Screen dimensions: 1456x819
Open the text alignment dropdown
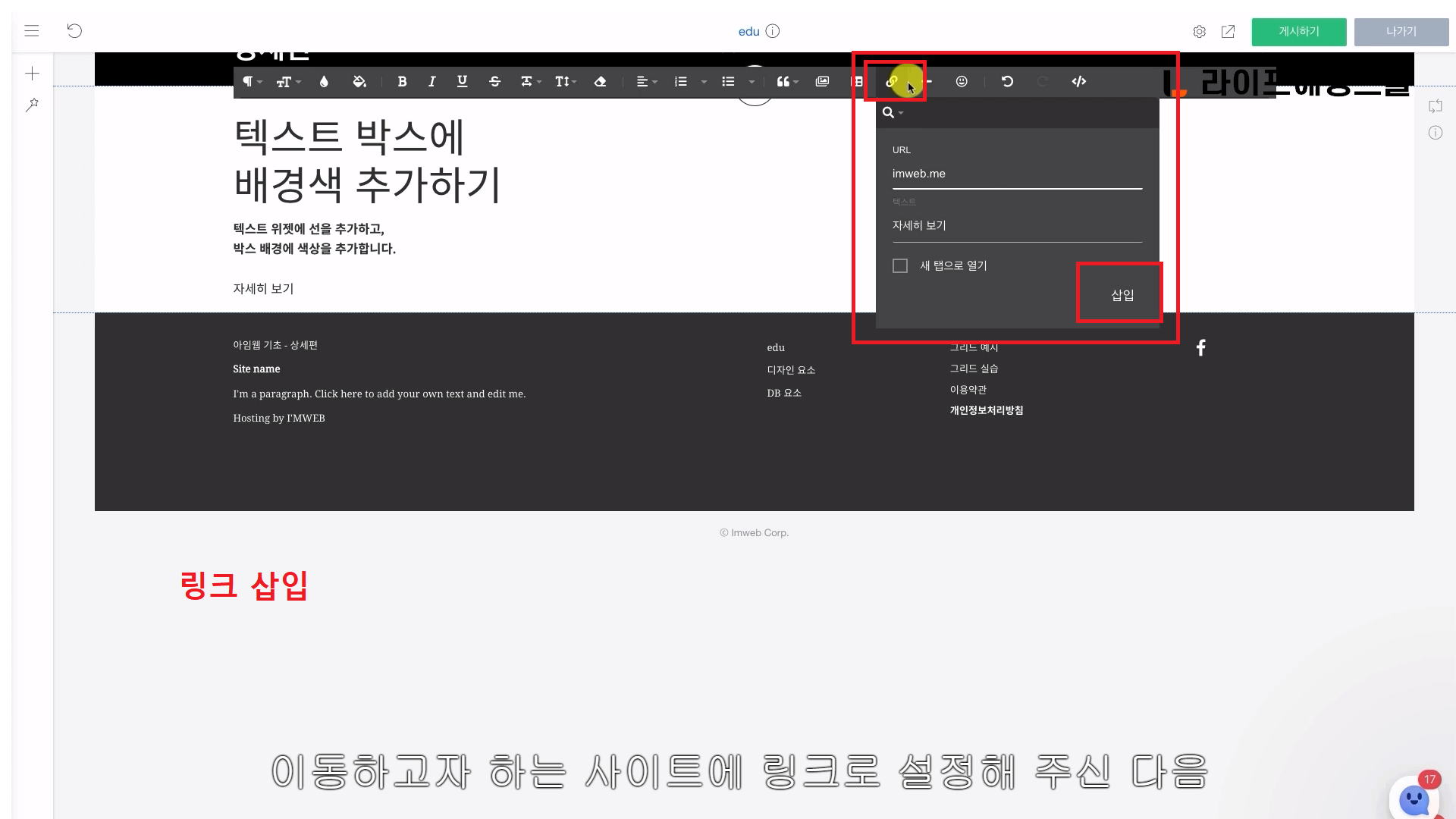[x=646, y=82]
